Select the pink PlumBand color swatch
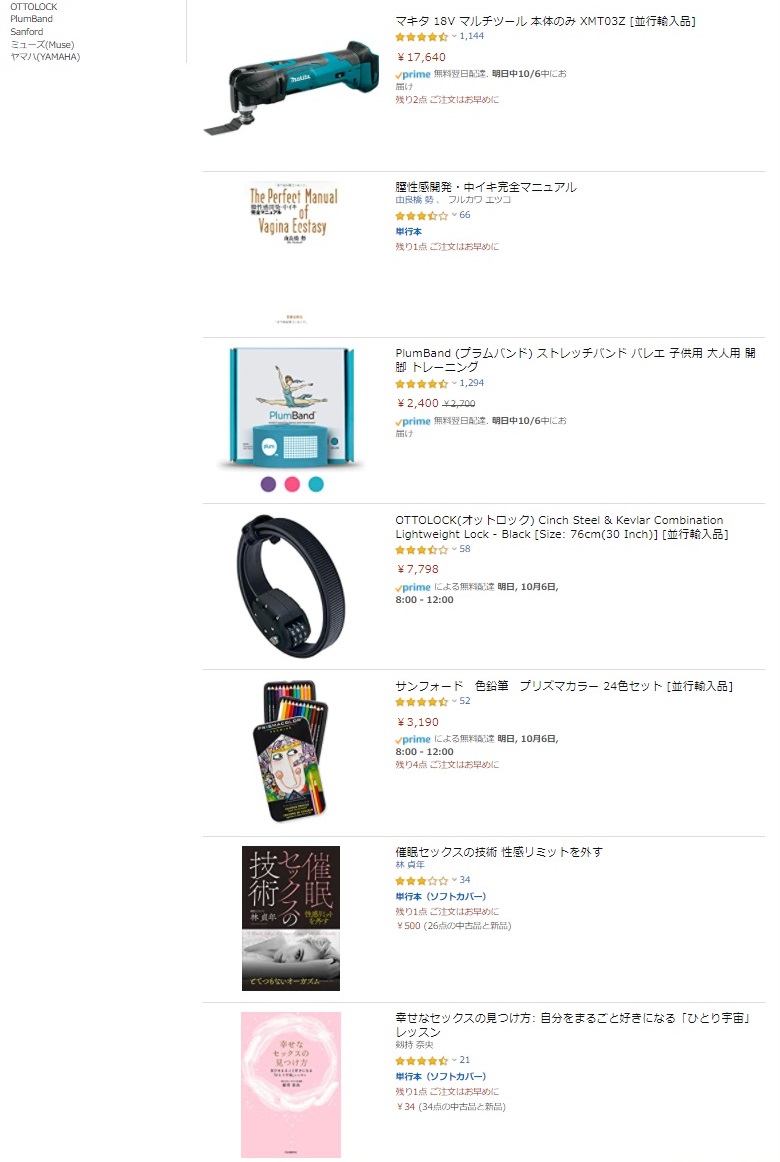Screen dimensions: 780x1162 click(x=292, y=484)
